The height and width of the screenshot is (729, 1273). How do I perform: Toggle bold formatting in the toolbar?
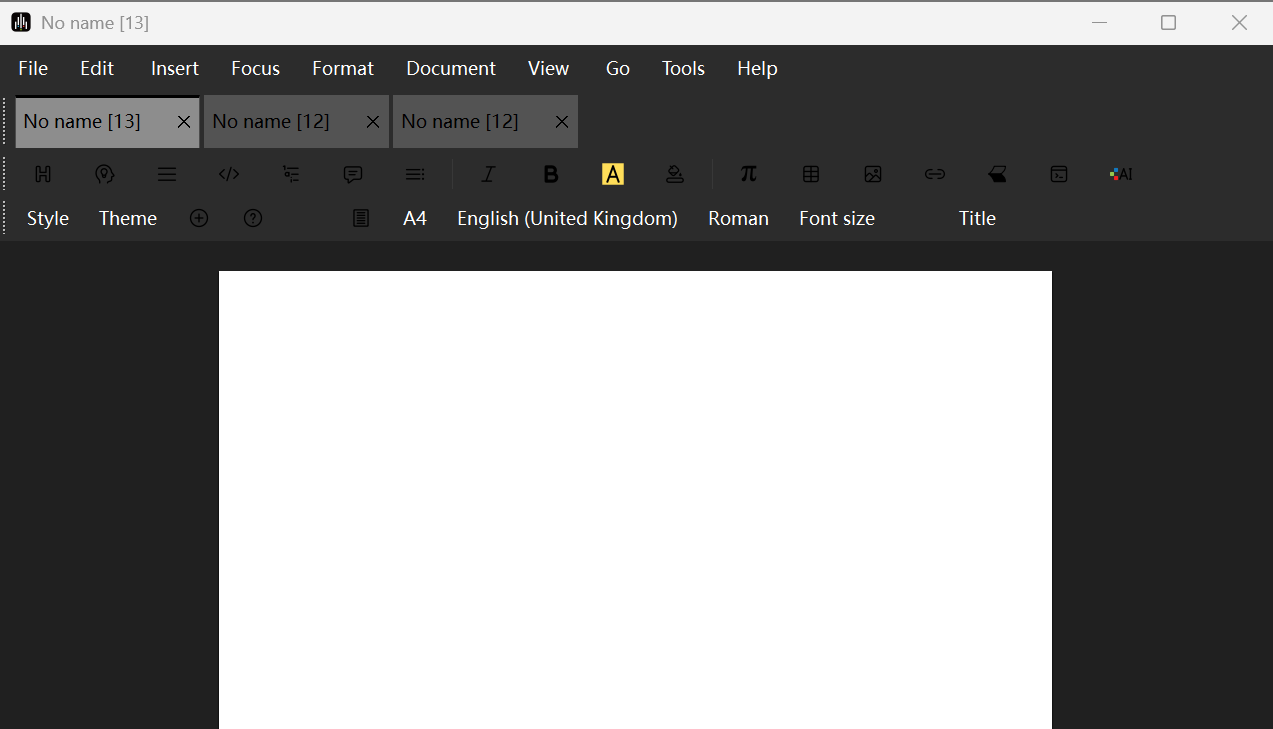tap(550, 174)
